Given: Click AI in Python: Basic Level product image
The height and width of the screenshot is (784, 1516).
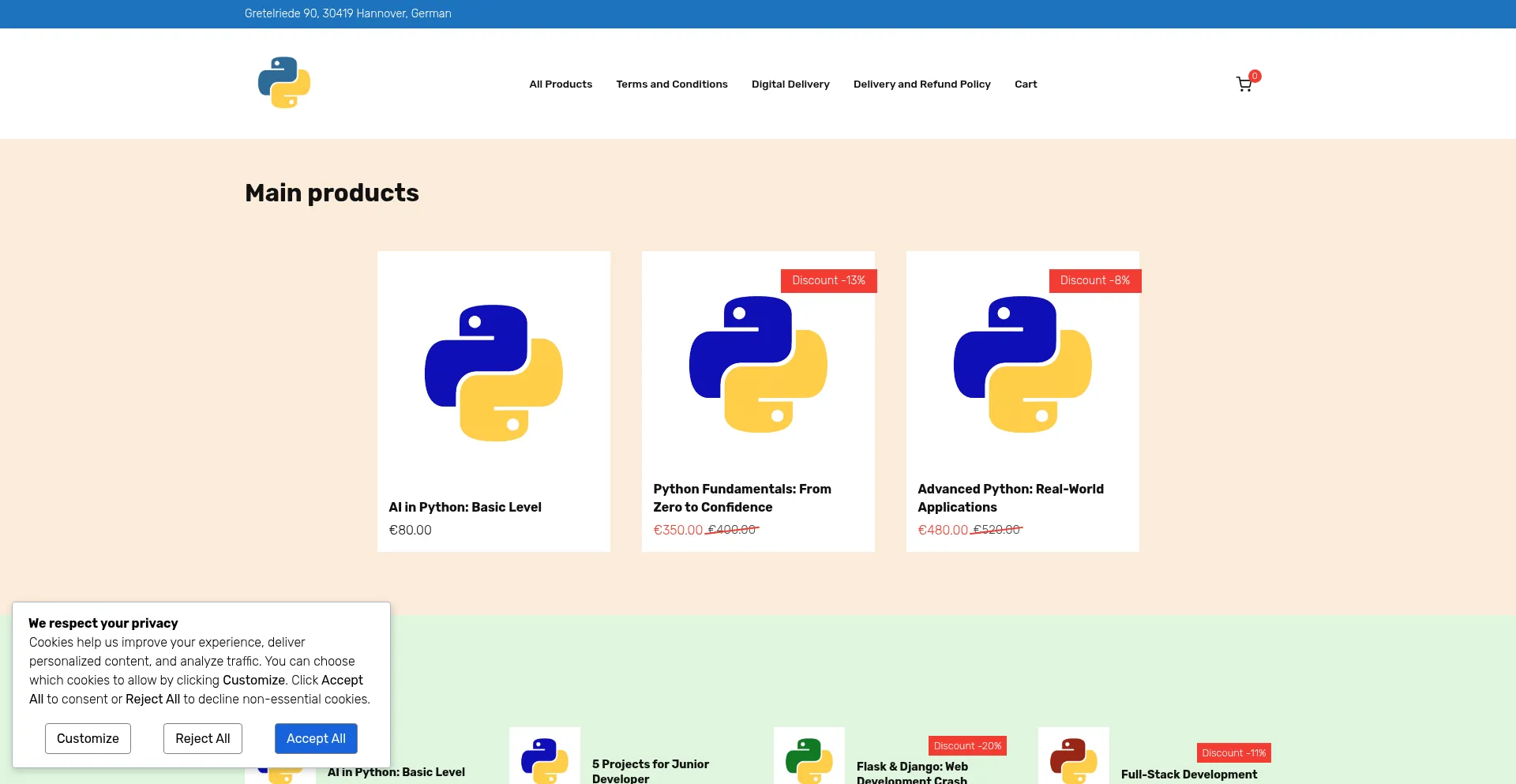Looking at the screenshot, I should pyautogui.click(x=493, y=373).
